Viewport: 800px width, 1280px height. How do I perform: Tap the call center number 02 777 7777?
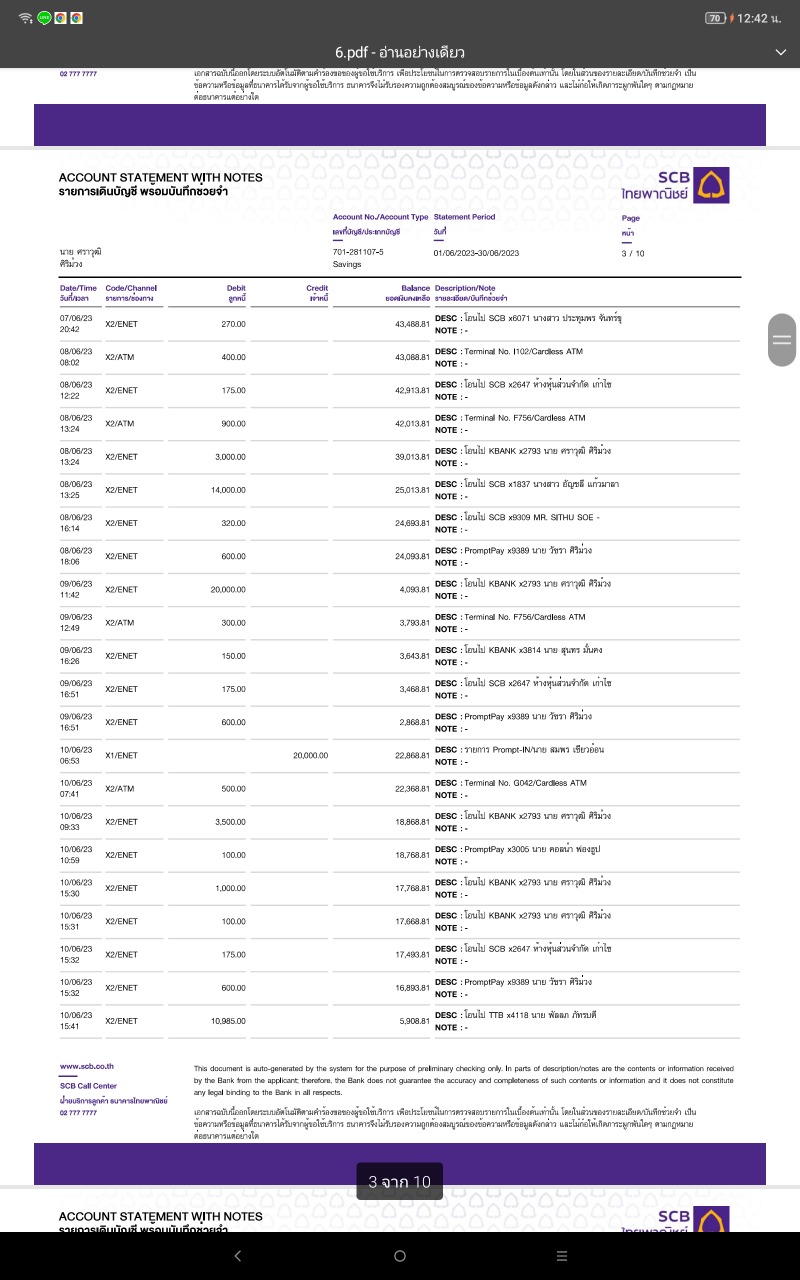point(78,1112)
